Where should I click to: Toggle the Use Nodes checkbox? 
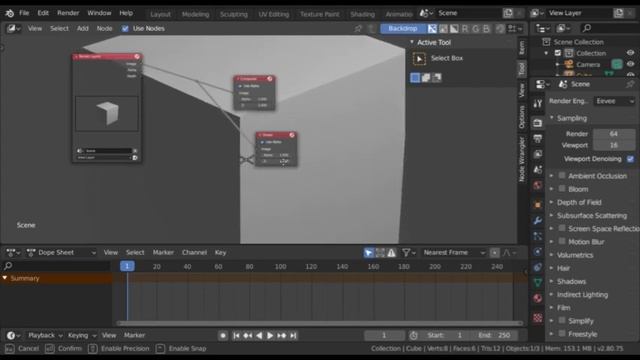(x=125, y=29)
